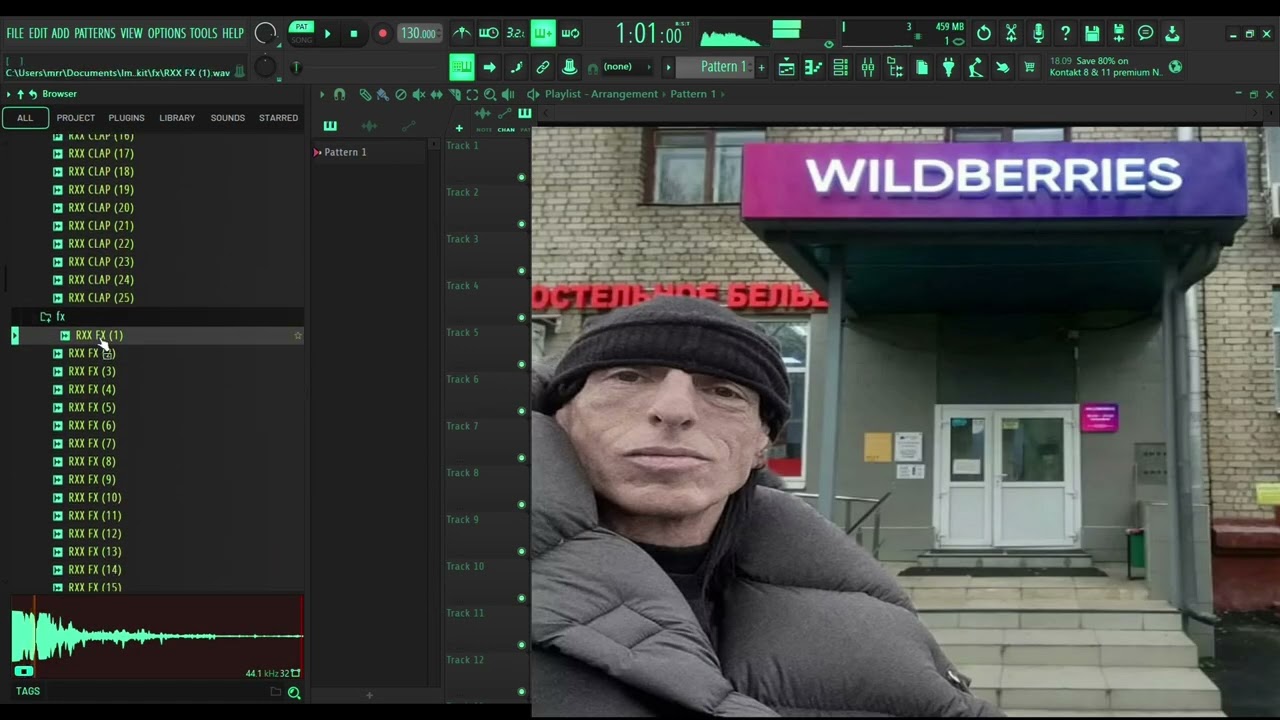
Task: Adjust the master pitch knob
Action: (265, 67)
